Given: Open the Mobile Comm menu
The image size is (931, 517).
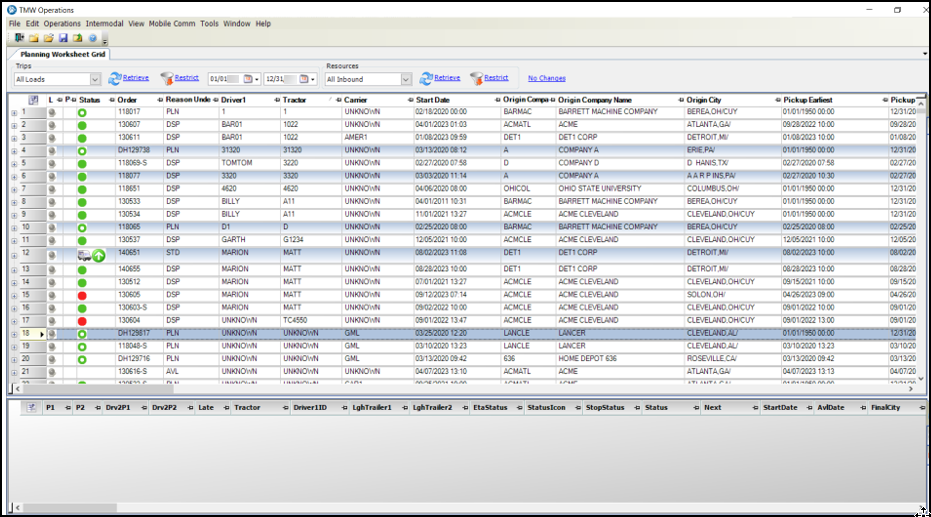Looking at the screenshot, I should 172,23.
